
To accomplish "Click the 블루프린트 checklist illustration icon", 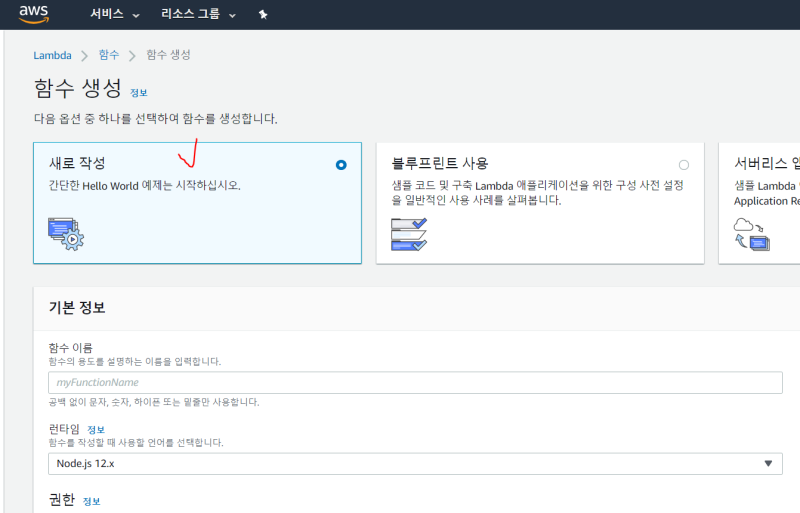I will coord(409,233).
